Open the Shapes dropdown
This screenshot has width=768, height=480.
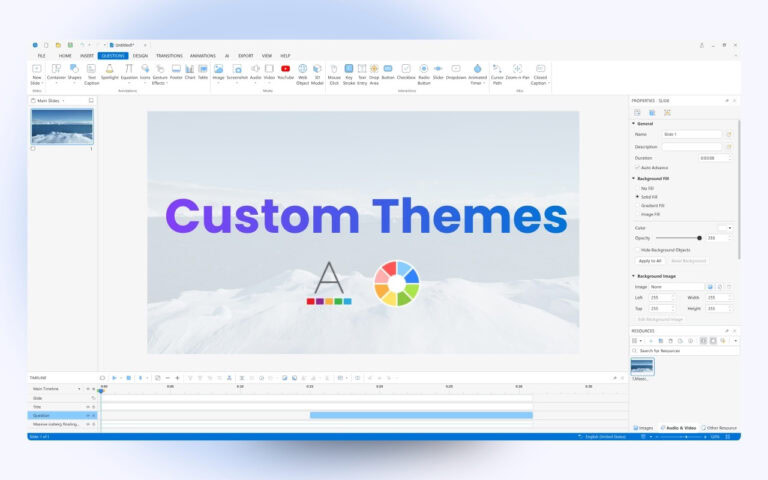[74, 83]
